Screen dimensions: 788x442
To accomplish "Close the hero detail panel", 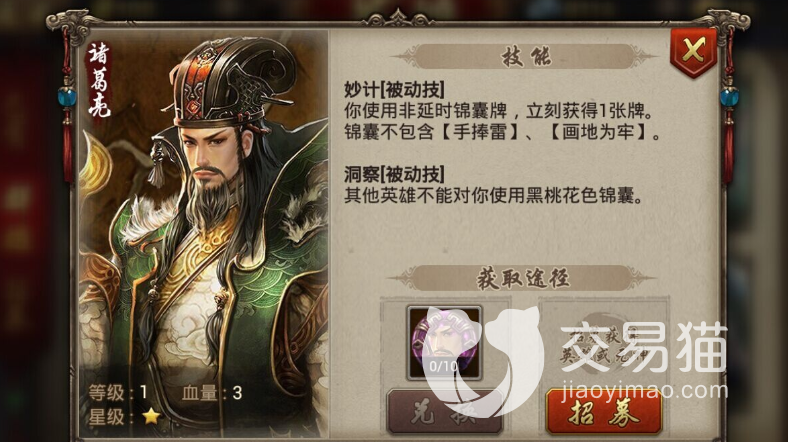I will (694, 52).
